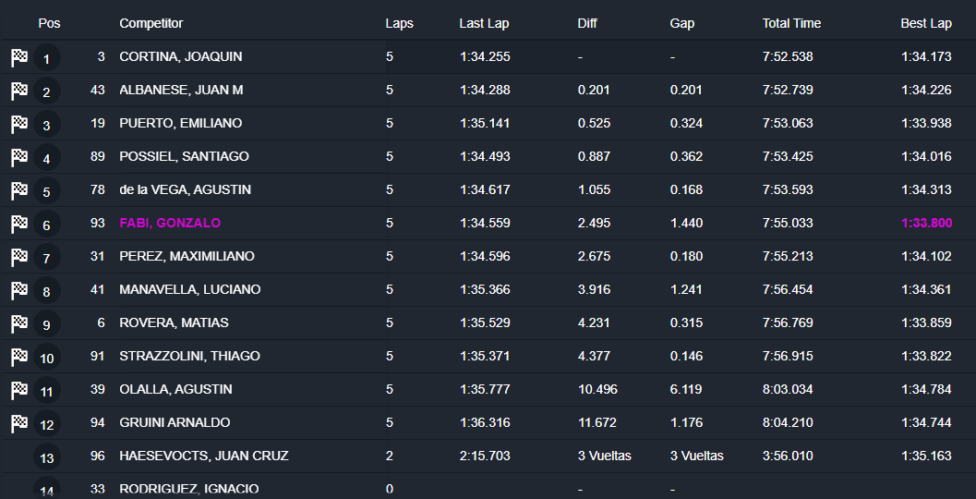This screenshot has width=976, height=499.
Task: Click the checkered flag next to ALBANESE, JUAN M
Action: click(19, 91)
